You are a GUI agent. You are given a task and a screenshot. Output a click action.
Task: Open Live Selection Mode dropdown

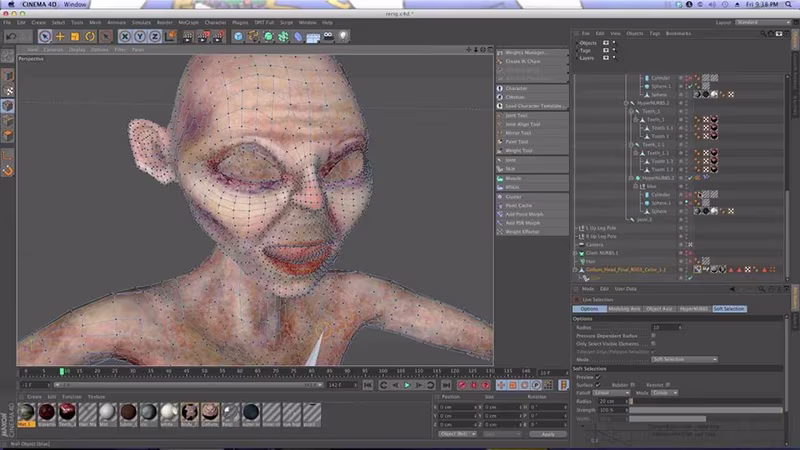coord(684,359)
